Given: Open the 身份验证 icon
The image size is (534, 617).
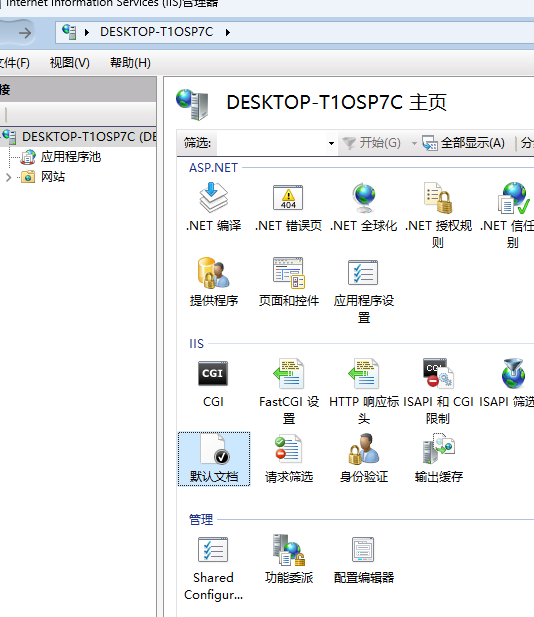Looking at the screenshot, I should (364, 449).
